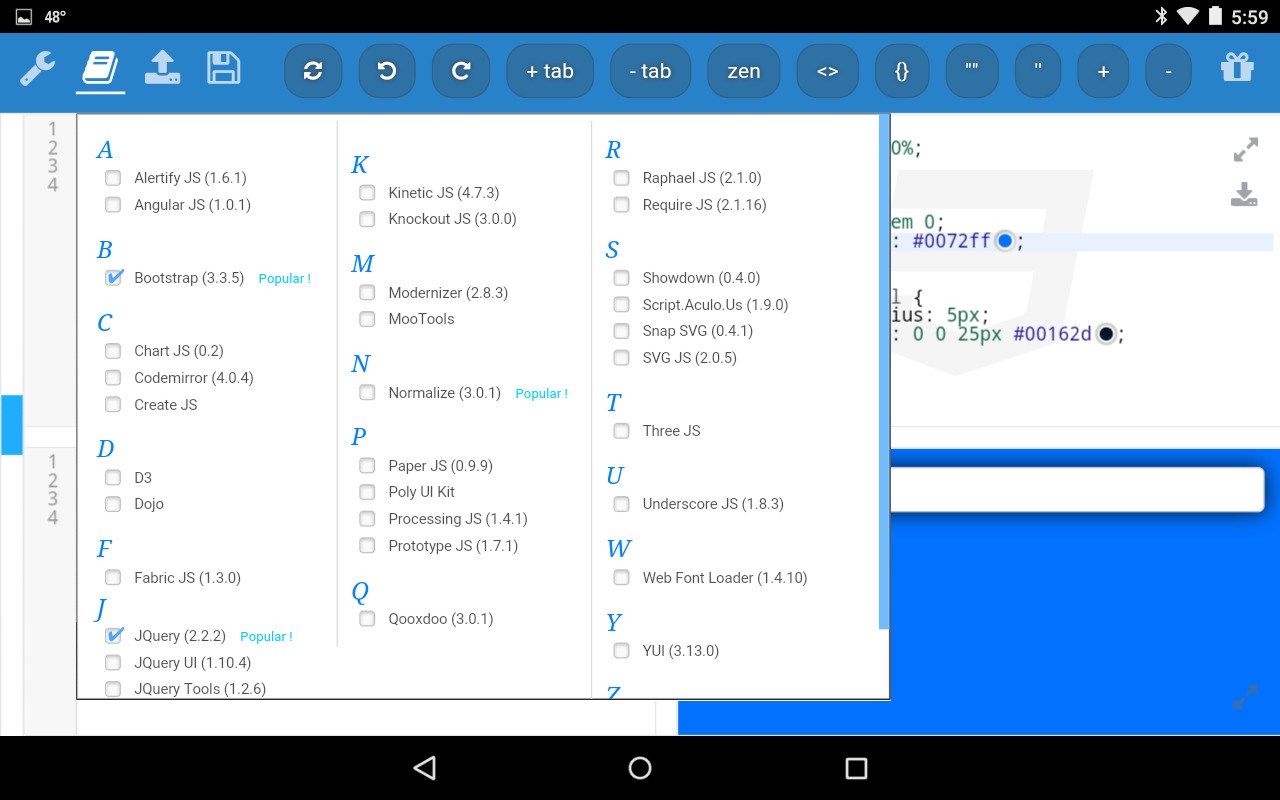Insert indentation with + tab button
Screen dimensions: 1280x800
pyautogui.click(x=550, y=71)
